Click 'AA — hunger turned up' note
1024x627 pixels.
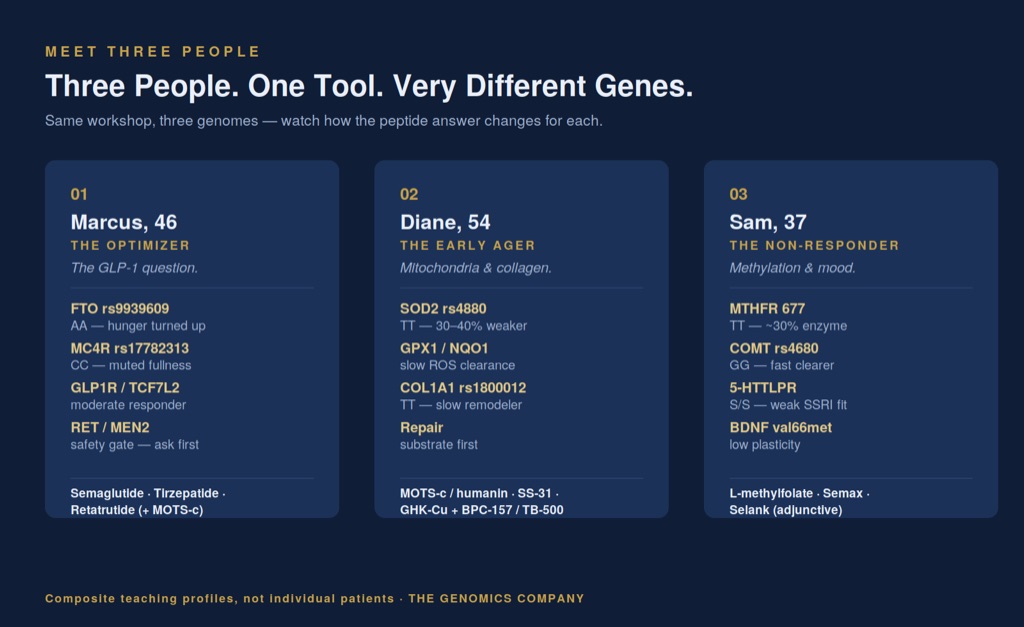[138, 326]
